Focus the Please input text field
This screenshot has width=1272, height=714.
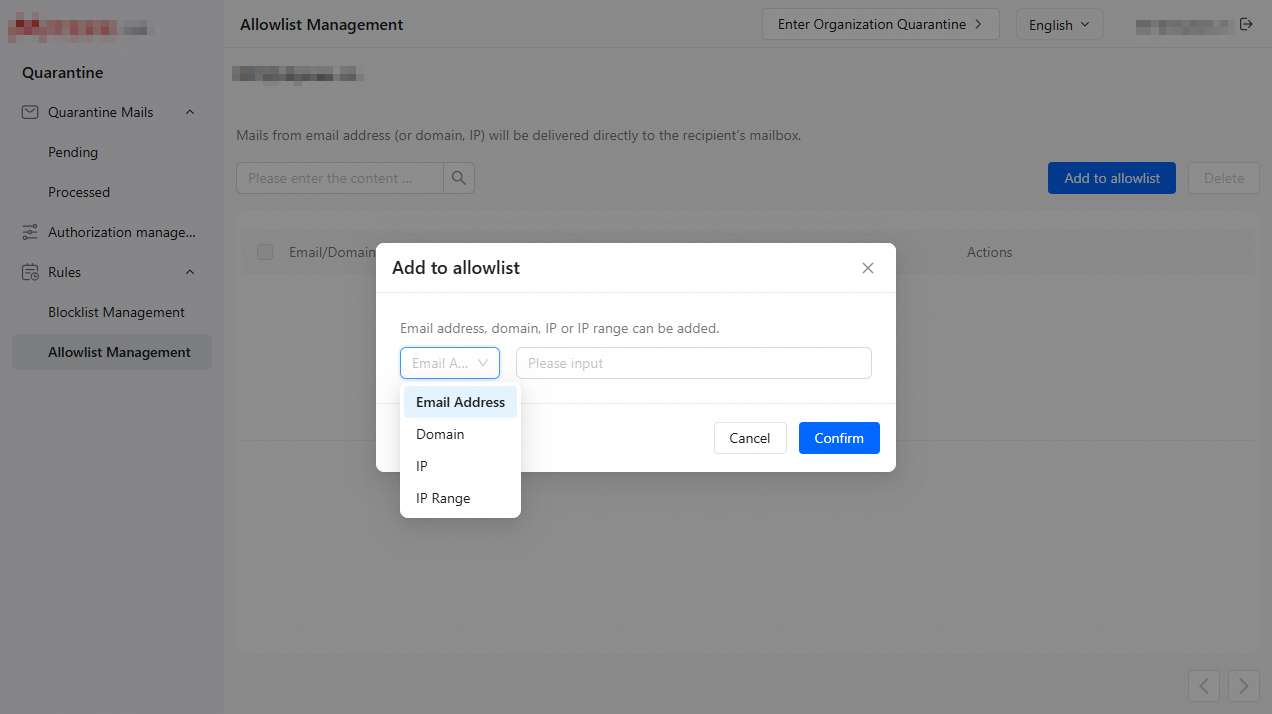tap(694, 363)
